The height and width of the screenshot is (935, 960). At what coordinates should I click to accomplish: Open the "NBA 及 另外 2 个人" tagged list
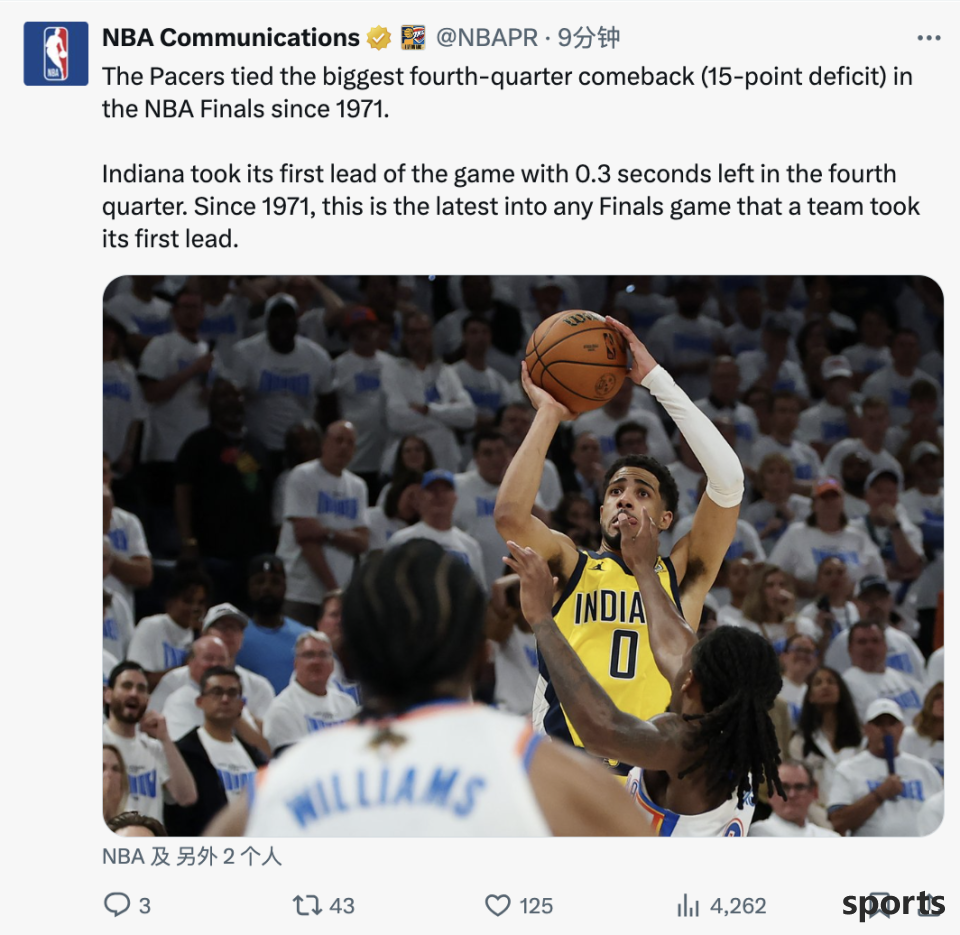[x=192, y=856]
